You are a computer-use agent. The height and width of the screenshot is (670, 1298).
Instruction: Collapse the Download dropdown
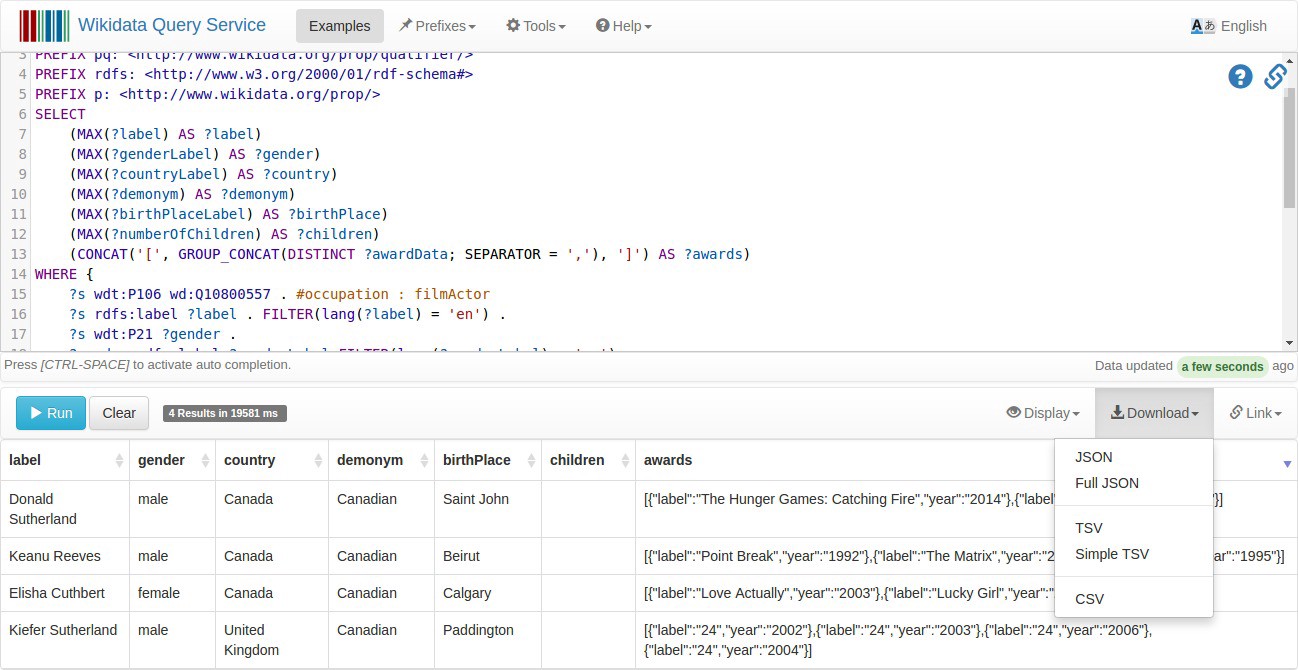tap(1154, 413)
